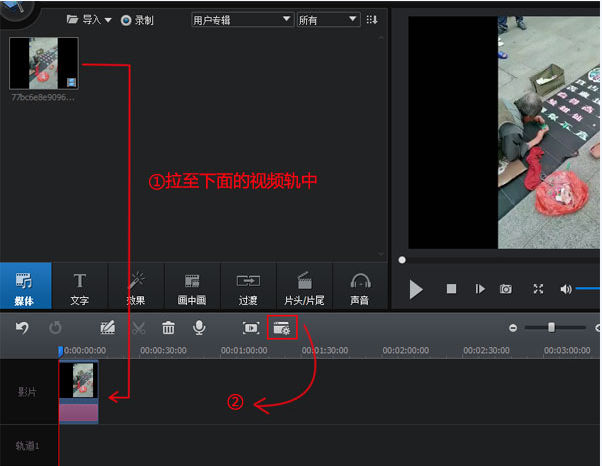Click the red-boxed video settings icon
Viewport: 602px width, 466px height.
click(x=282, y=327)
